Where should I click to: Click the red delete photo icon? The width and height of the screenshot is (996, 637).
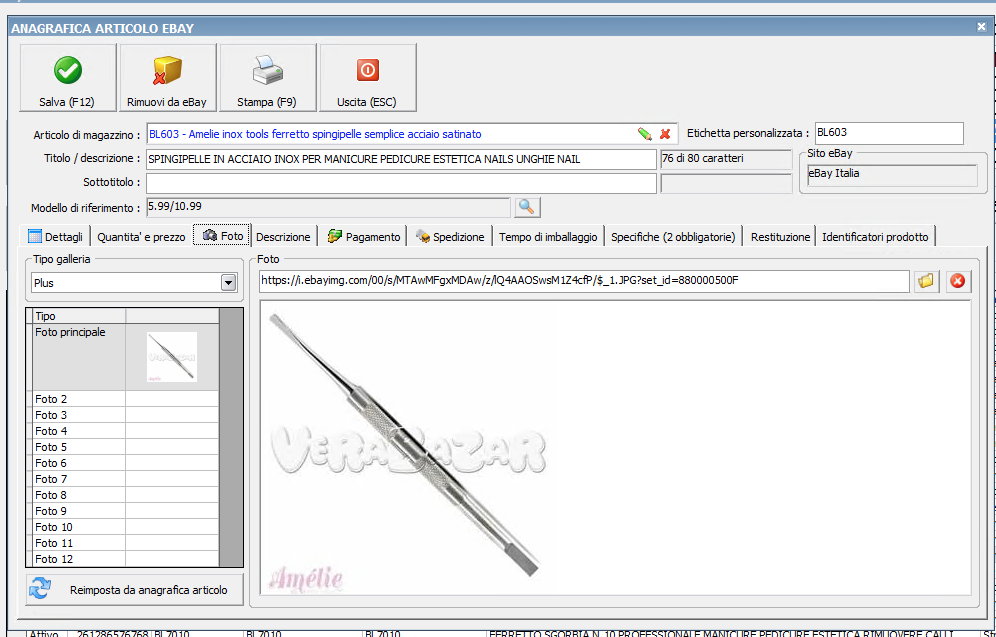coord(957,281)
